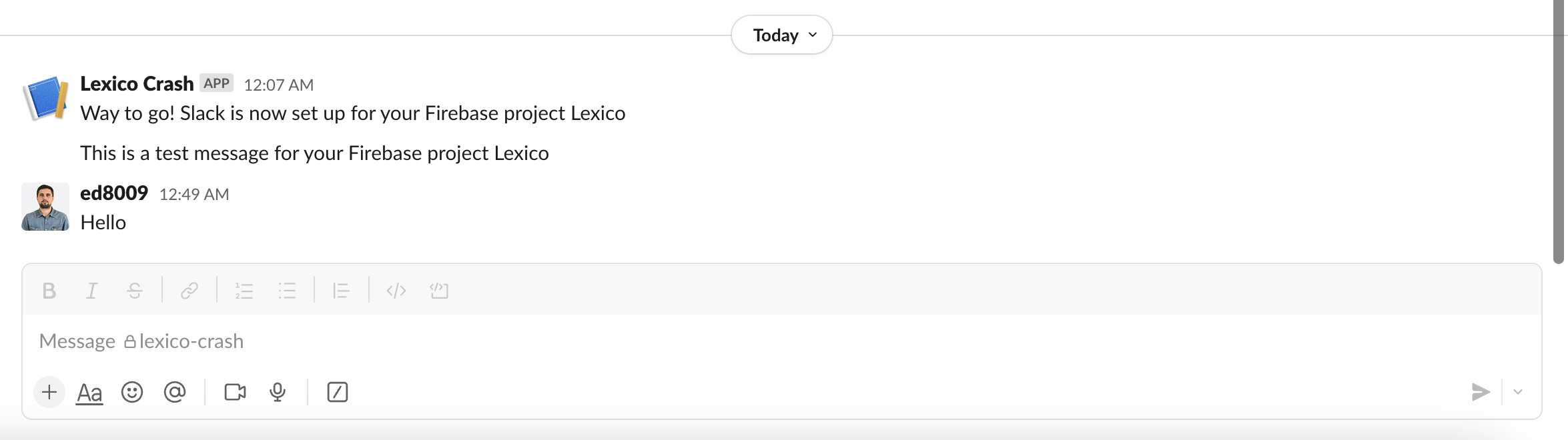Start a bulleted list
The width and height of the screenshot is (1568, 440).
287,291
